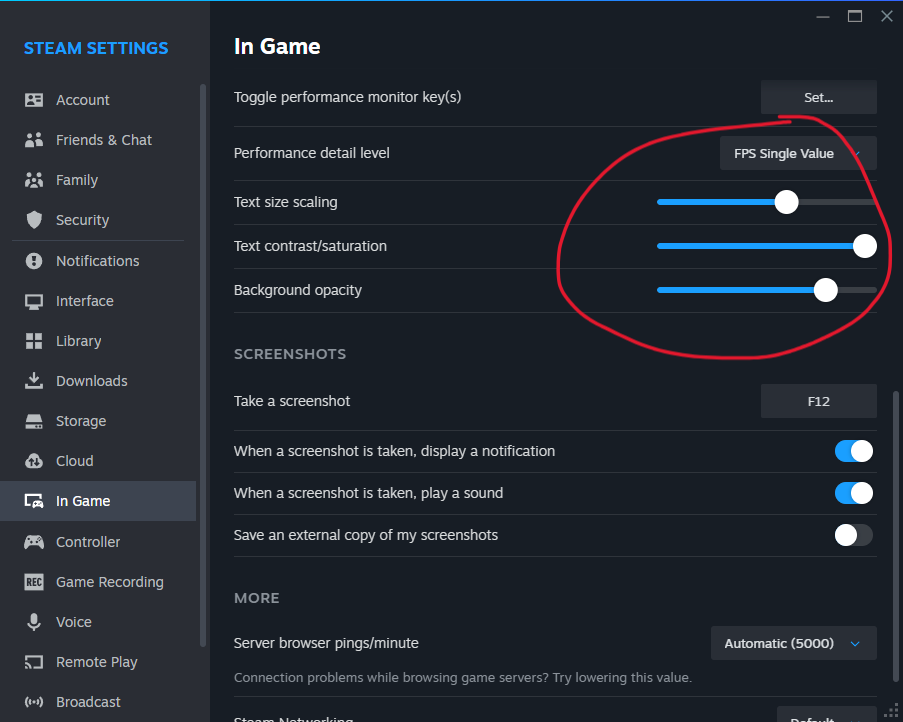Click the window resize grip corner

(x=891, y=711)
